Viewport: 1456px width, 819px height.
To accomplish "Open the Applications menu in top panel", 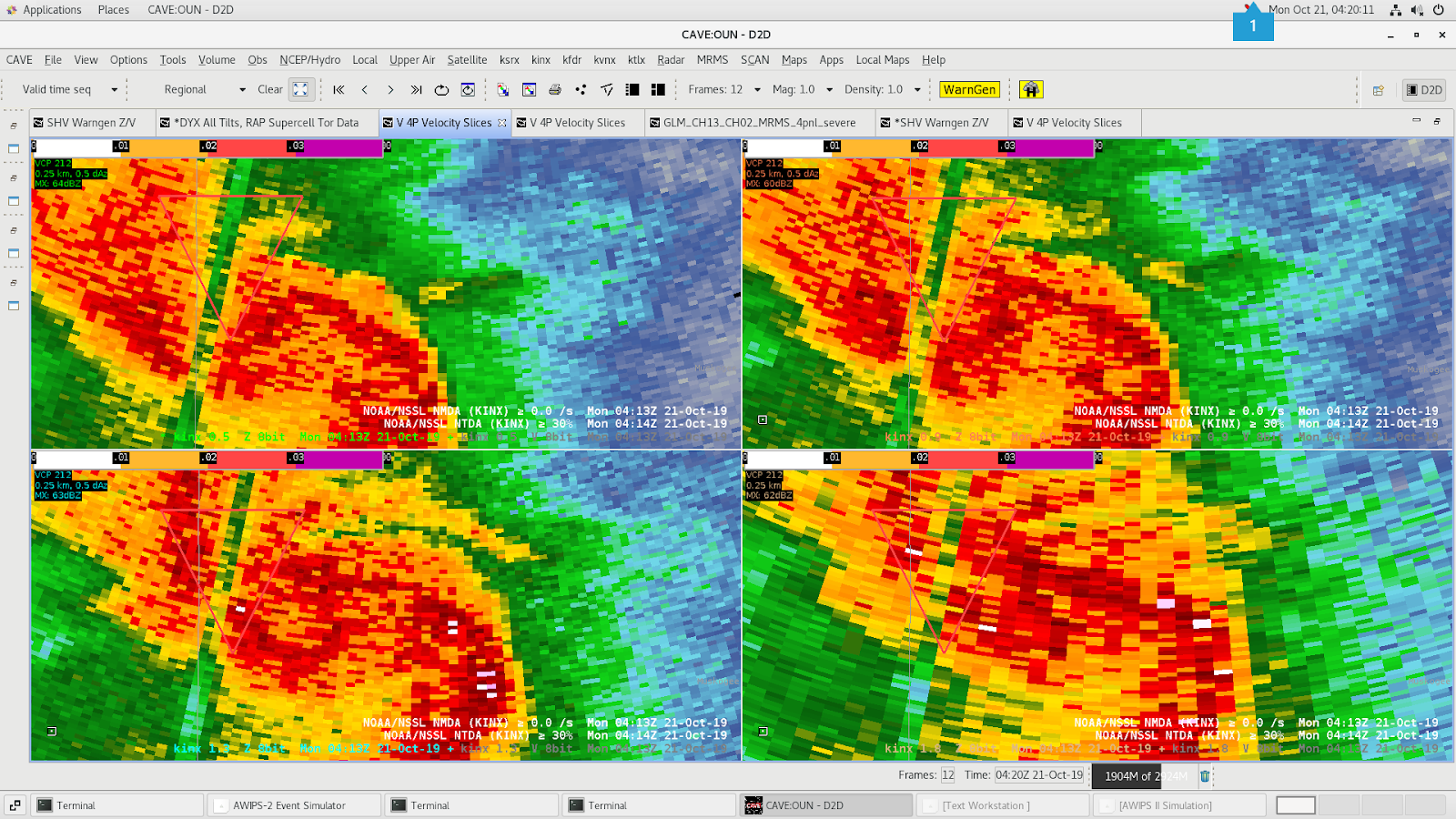I will 52,10.
